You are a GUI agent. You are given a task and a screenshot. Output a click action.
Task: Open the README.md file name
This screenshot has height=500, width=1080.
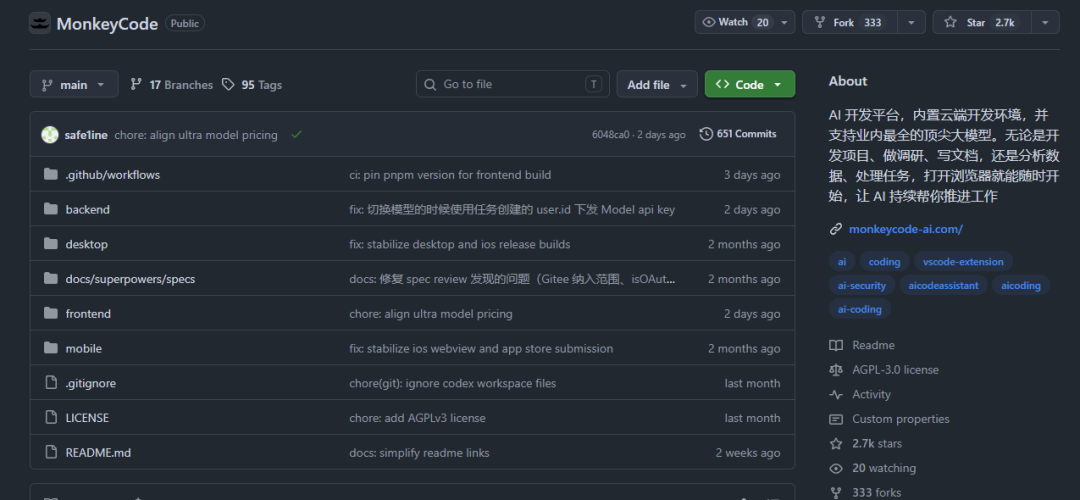[98, 452]
